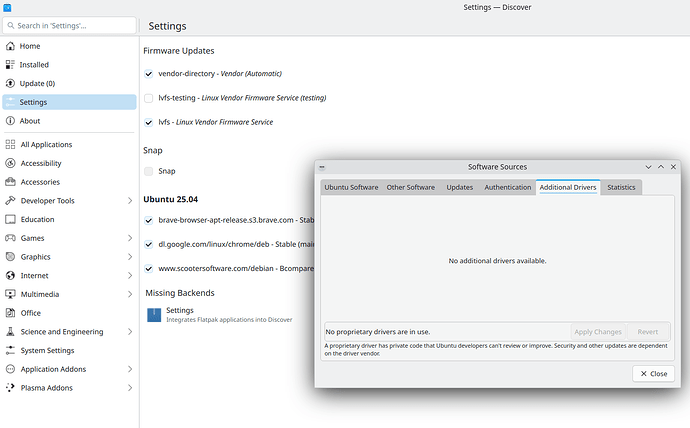This screenshot has width=690, height=428.
Task: Open the Authentication tab
Action: tap(507, 187)
